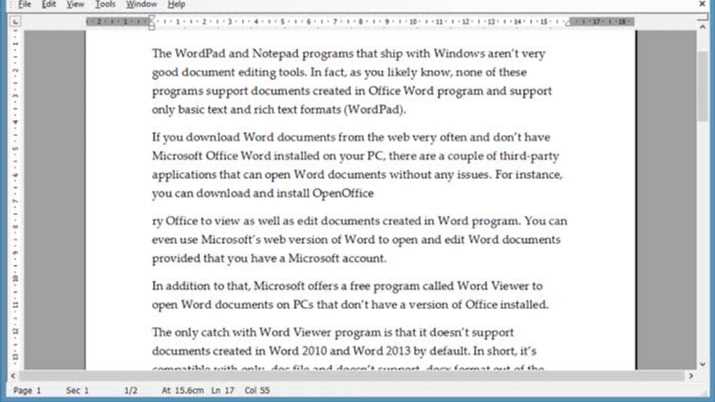Open the View menu
Screen dimensions: 715x402
point(75,5)
